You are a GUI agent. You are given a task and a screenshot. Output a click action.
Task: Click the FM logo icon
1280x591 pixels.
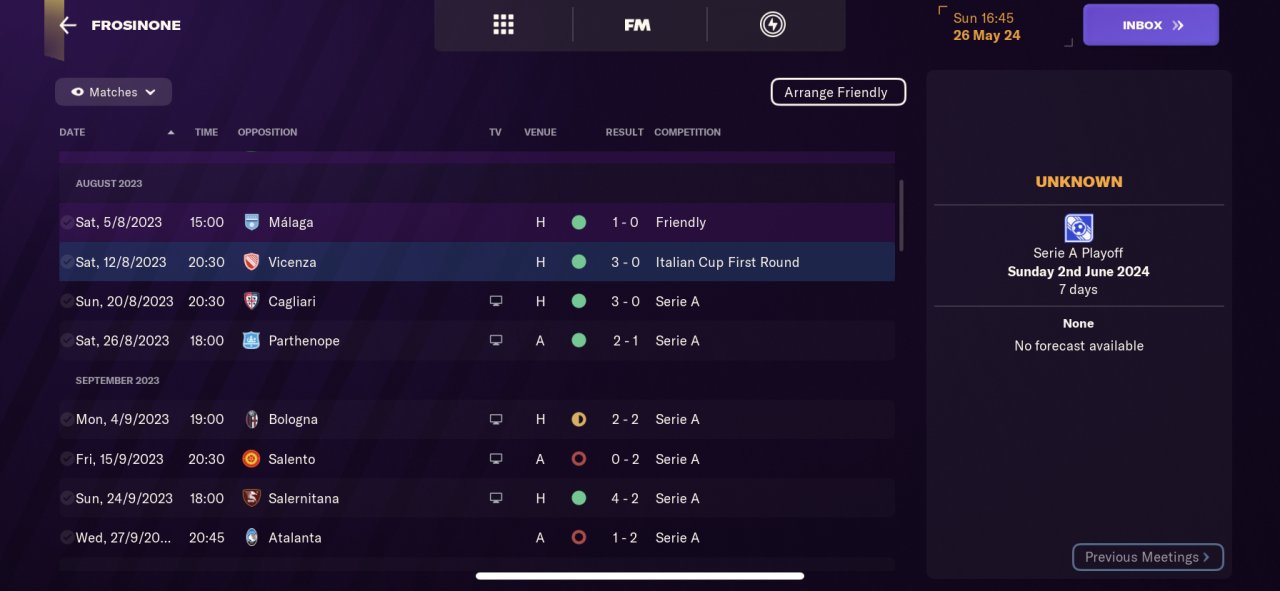coord(637,25)
